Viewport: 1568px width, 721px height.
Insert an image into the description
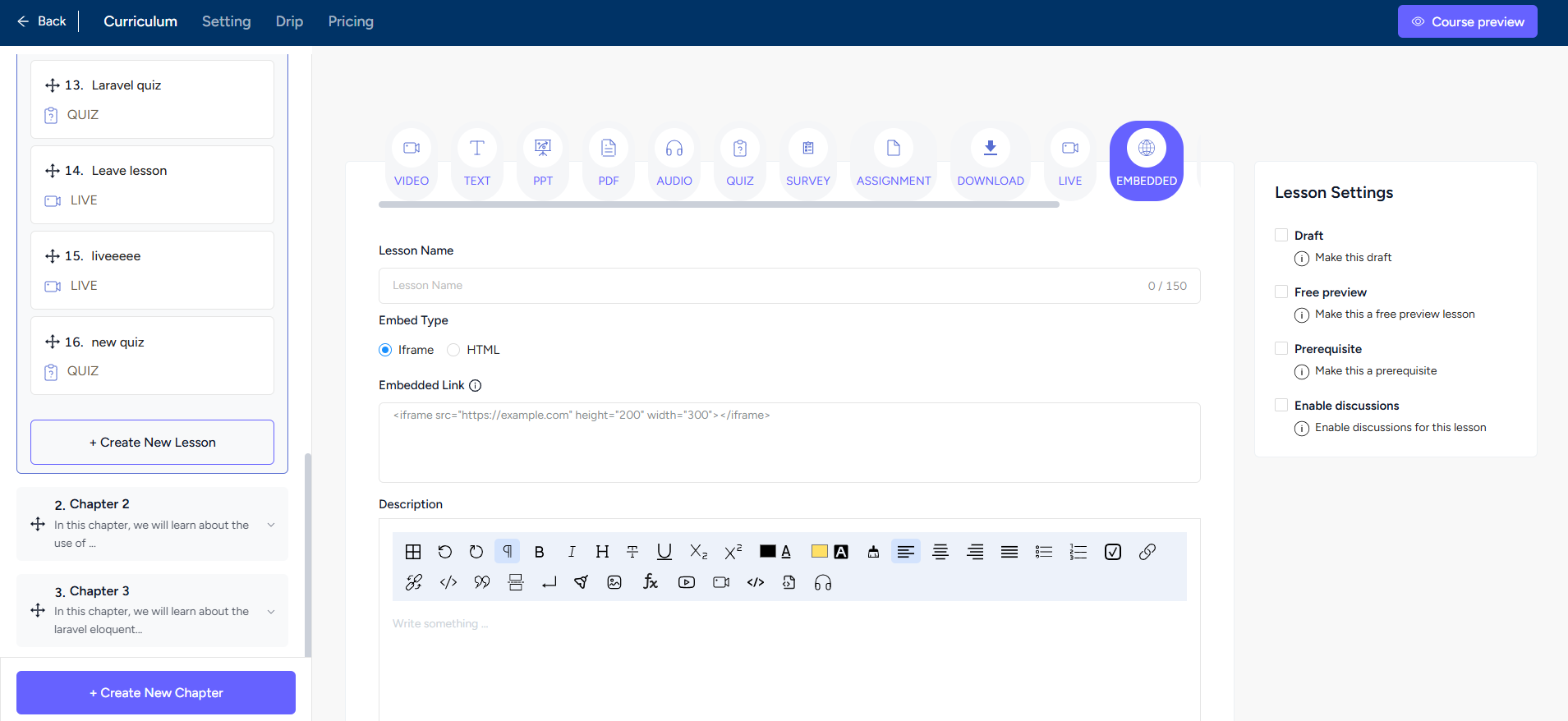(x=614, y=582)
